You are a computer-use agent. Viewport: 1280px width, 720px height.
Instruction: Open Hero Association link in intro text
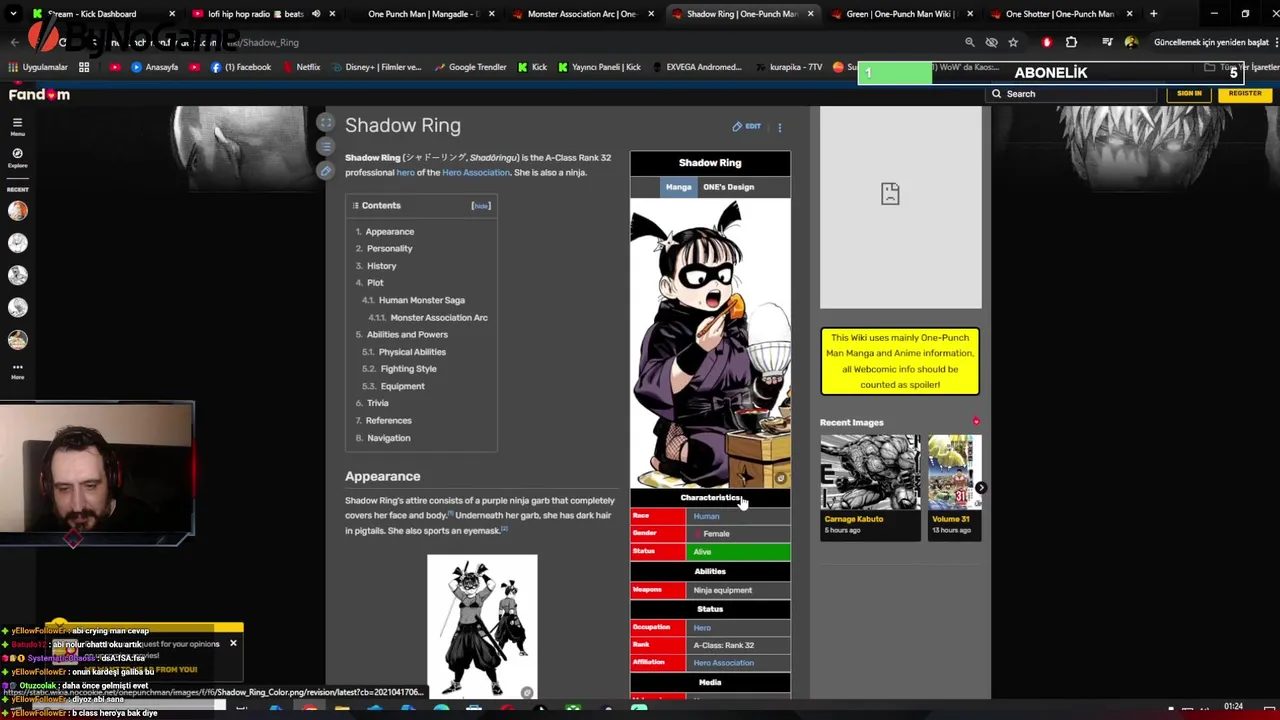click(476, 173)
